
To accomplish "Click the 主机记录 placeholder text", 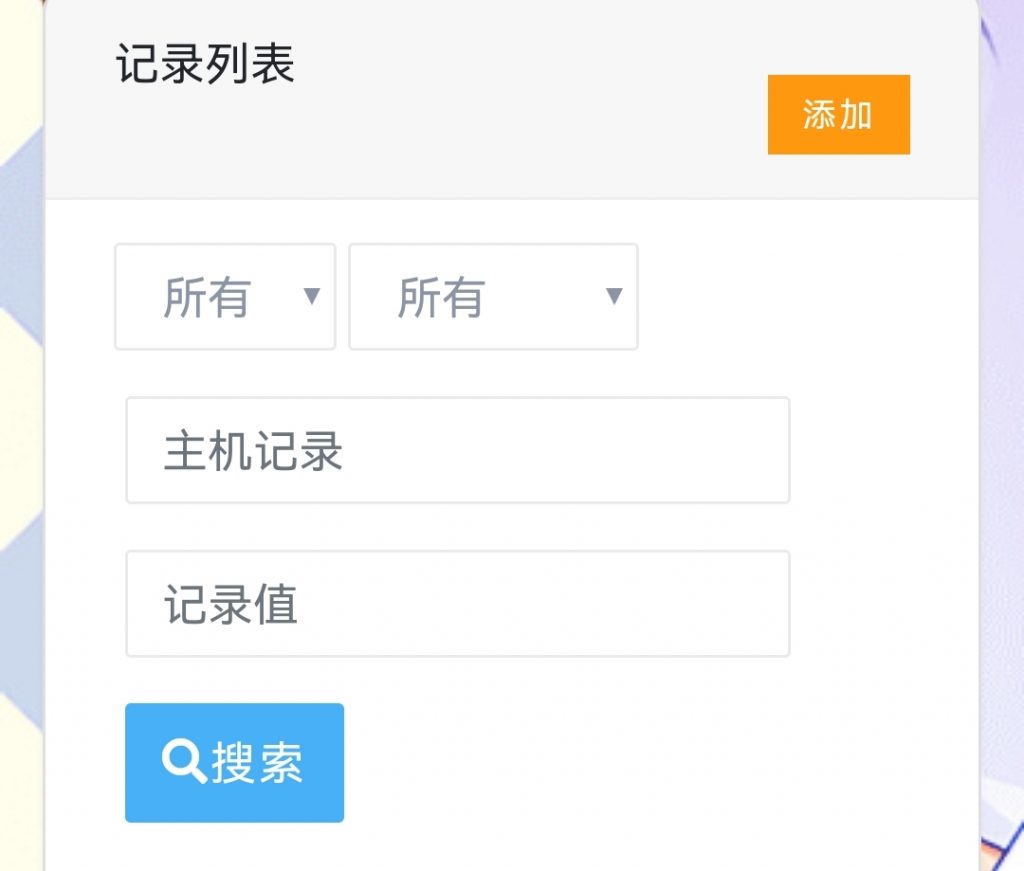I will [254, 451].
